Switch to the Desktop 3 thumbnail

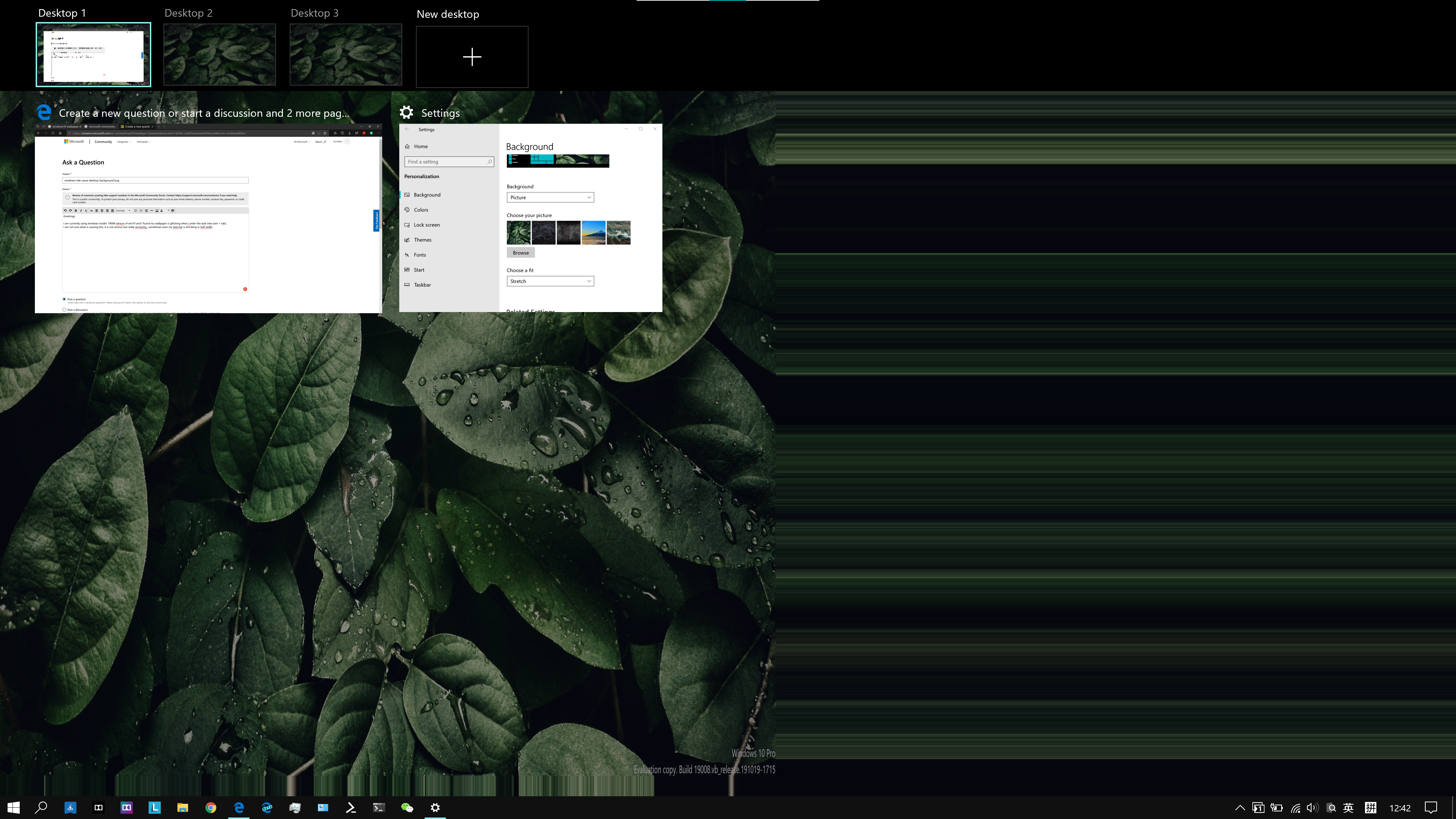coord(346,55)
